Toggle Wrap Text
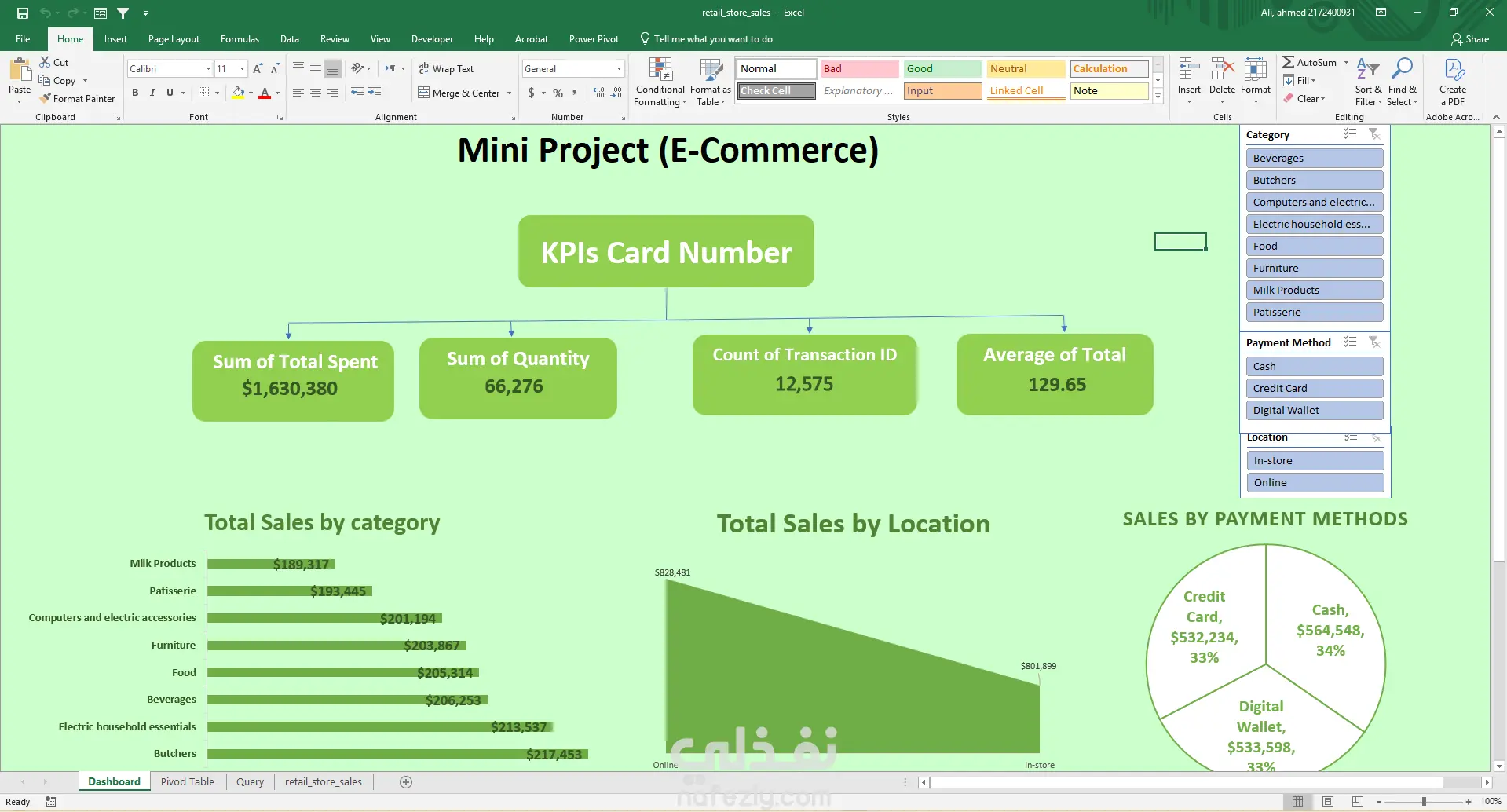1507x812 pixels. pos(446,69)
